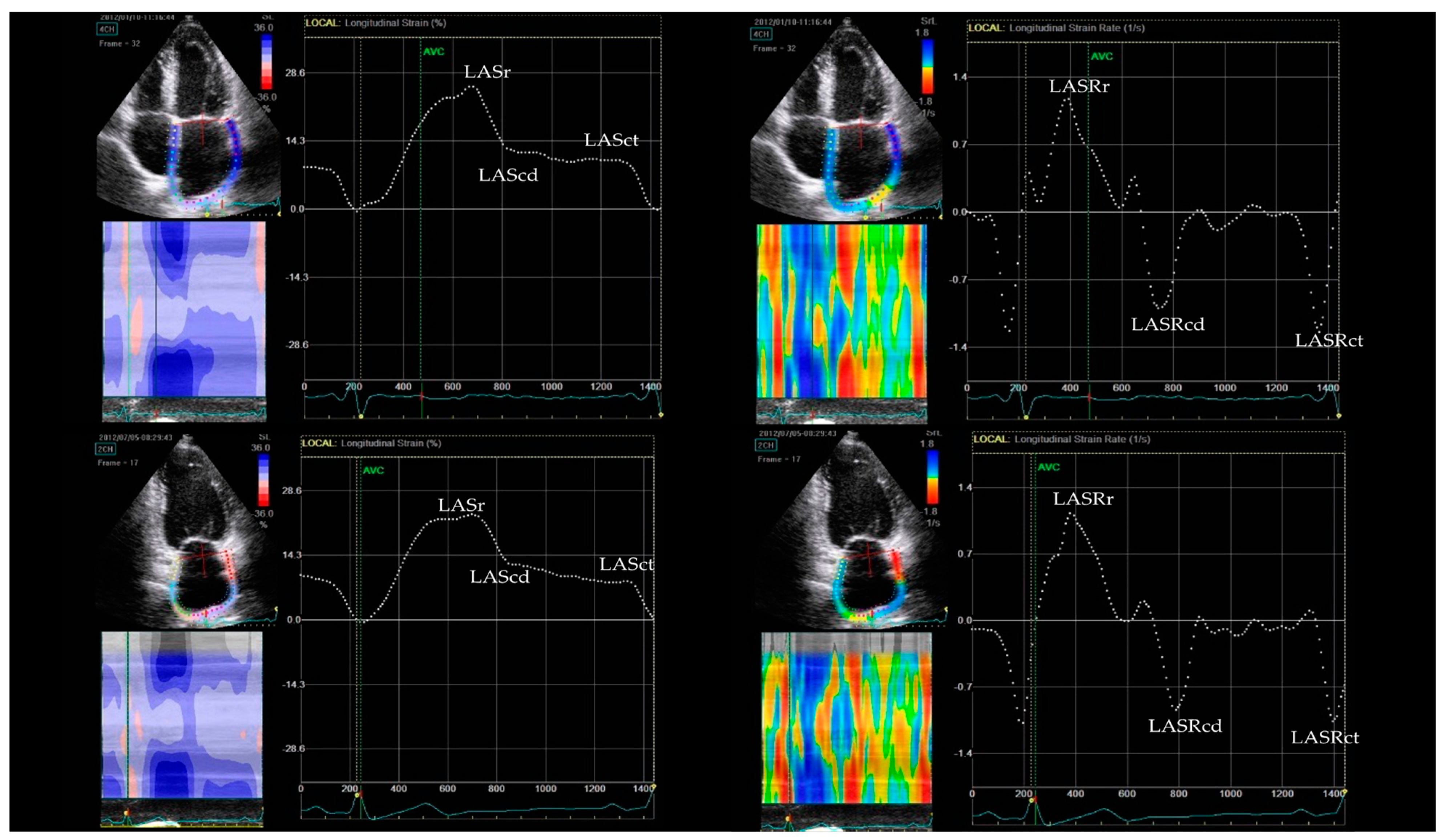1445x840 pixels.
Task: Click the yellow ECG marker at the end of the 4CH strain trace
Action: [661, 414]
